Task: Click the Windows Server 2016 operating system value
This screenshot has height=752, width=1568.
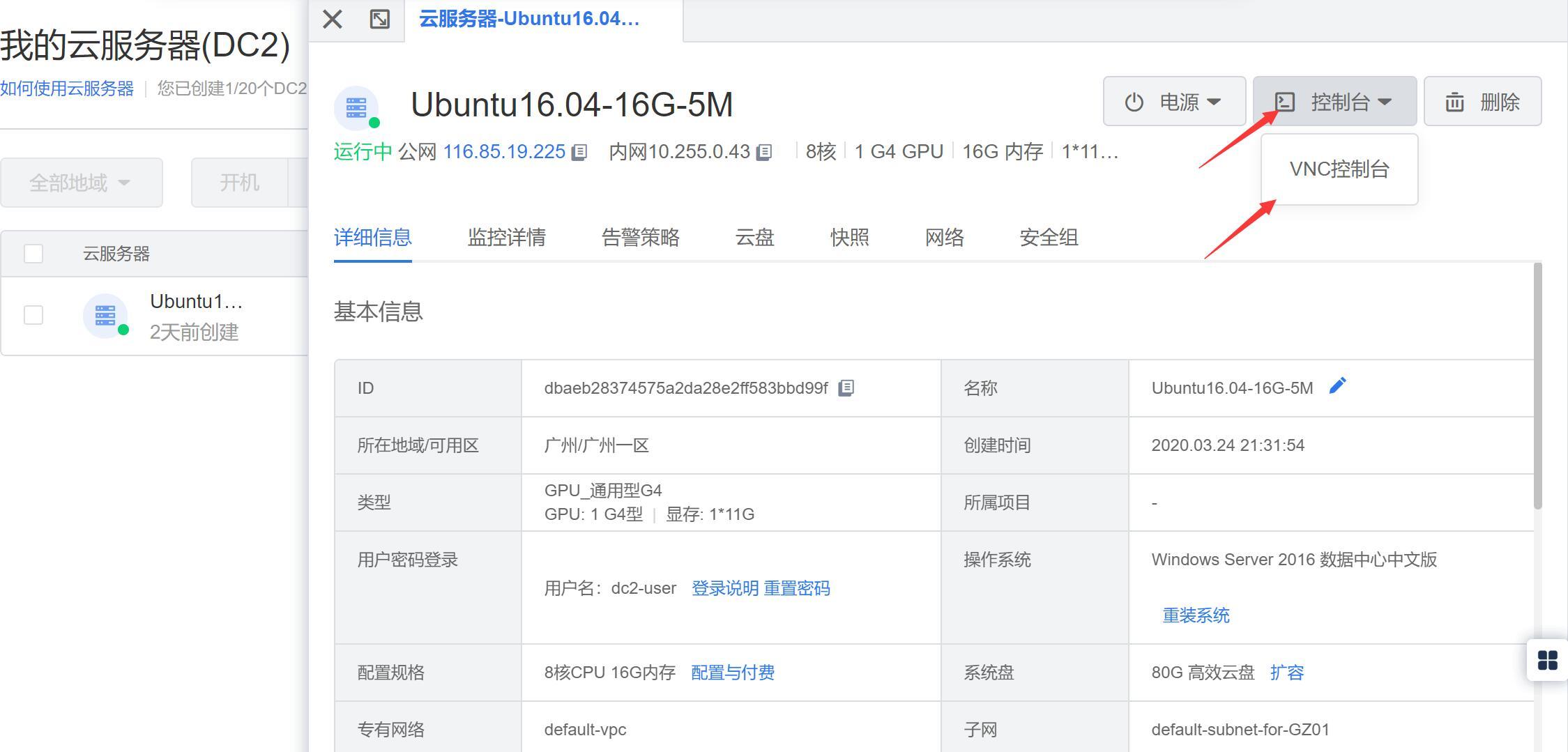Action: pyautogui.click(x=1294, y=560)
